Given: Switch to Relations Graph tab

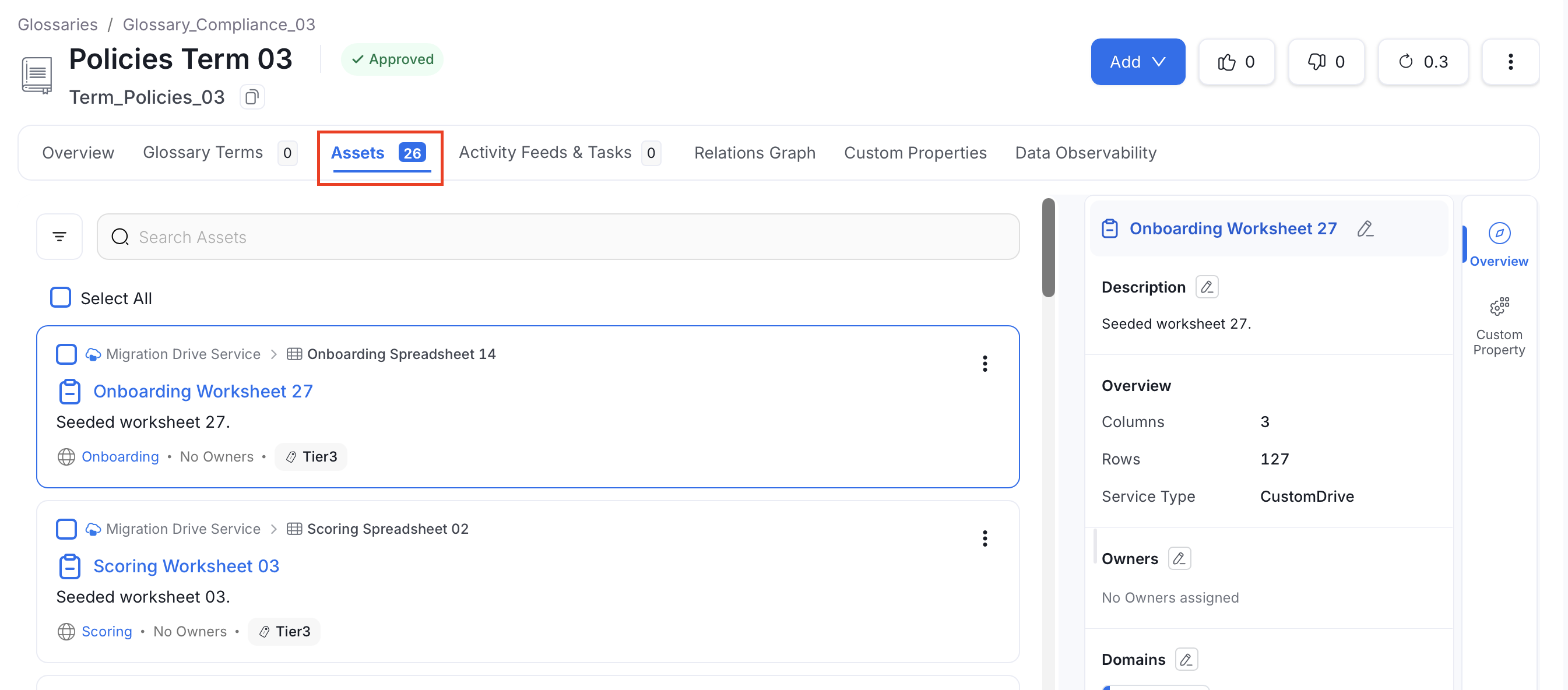Looking at the screenshot, I should (754, 153).
